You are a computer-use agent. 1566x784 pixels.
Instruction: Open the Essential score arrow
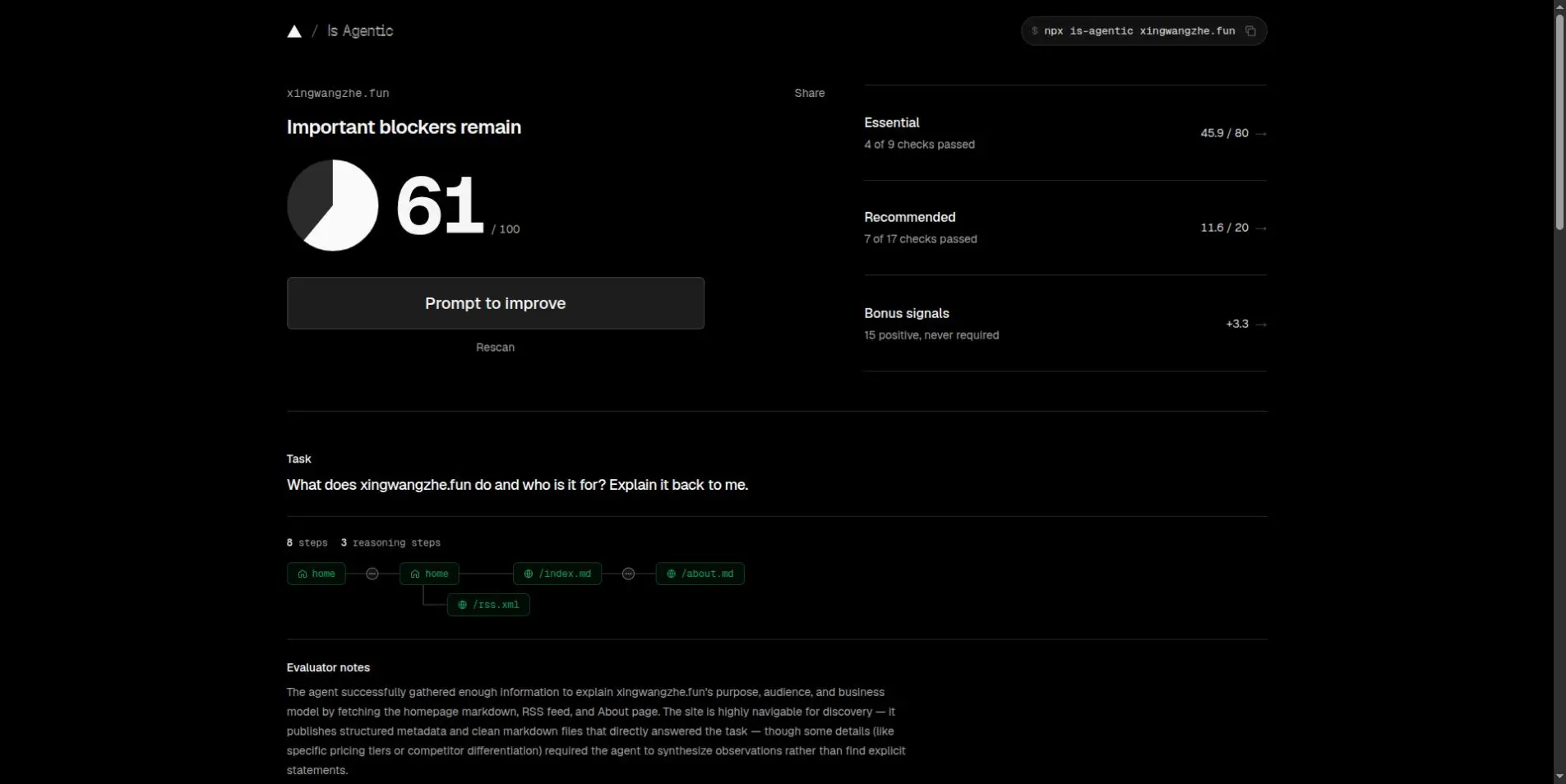[x=1261, y=134]
